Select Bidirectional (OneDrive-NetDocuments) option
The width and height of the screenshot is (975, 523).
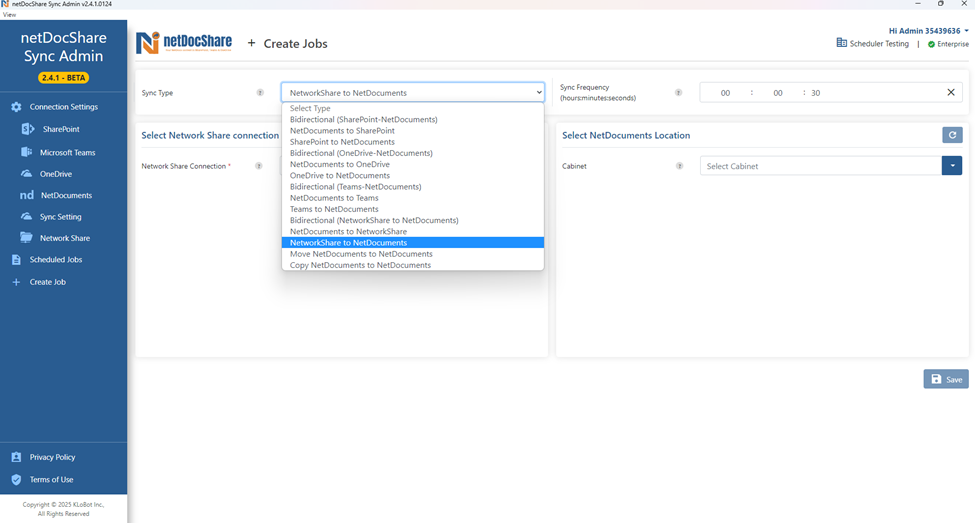pyautogui.click(x=413, y=153)
